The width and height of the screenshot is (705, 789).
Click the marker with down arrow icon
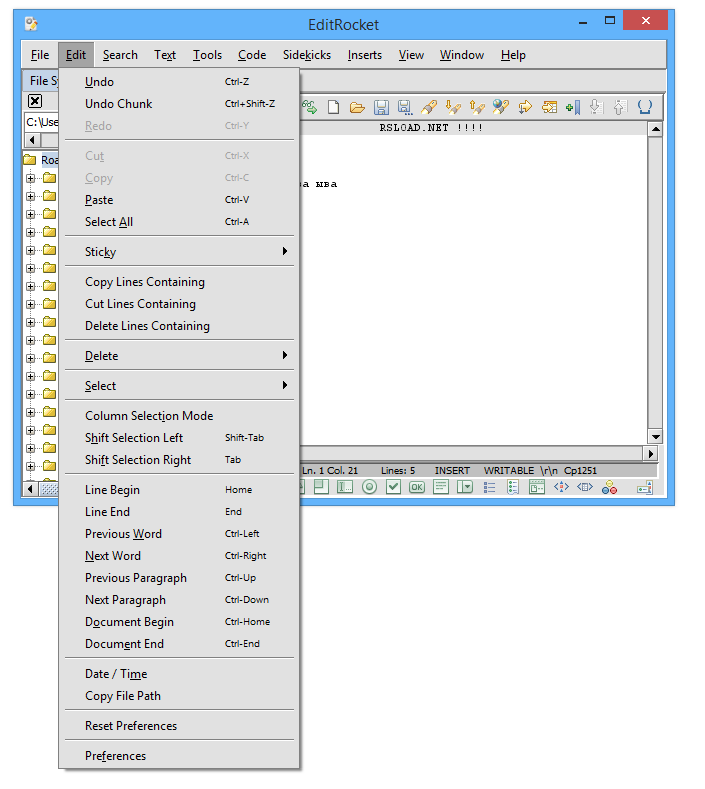click(453, 107)
